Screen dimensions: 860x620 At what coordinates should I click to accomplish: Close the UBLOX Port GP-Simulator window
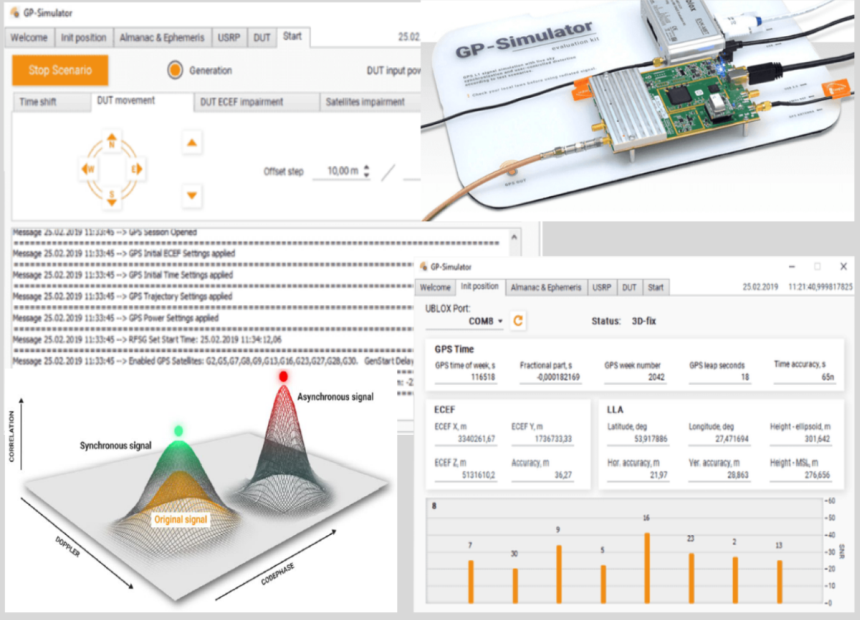844,267
